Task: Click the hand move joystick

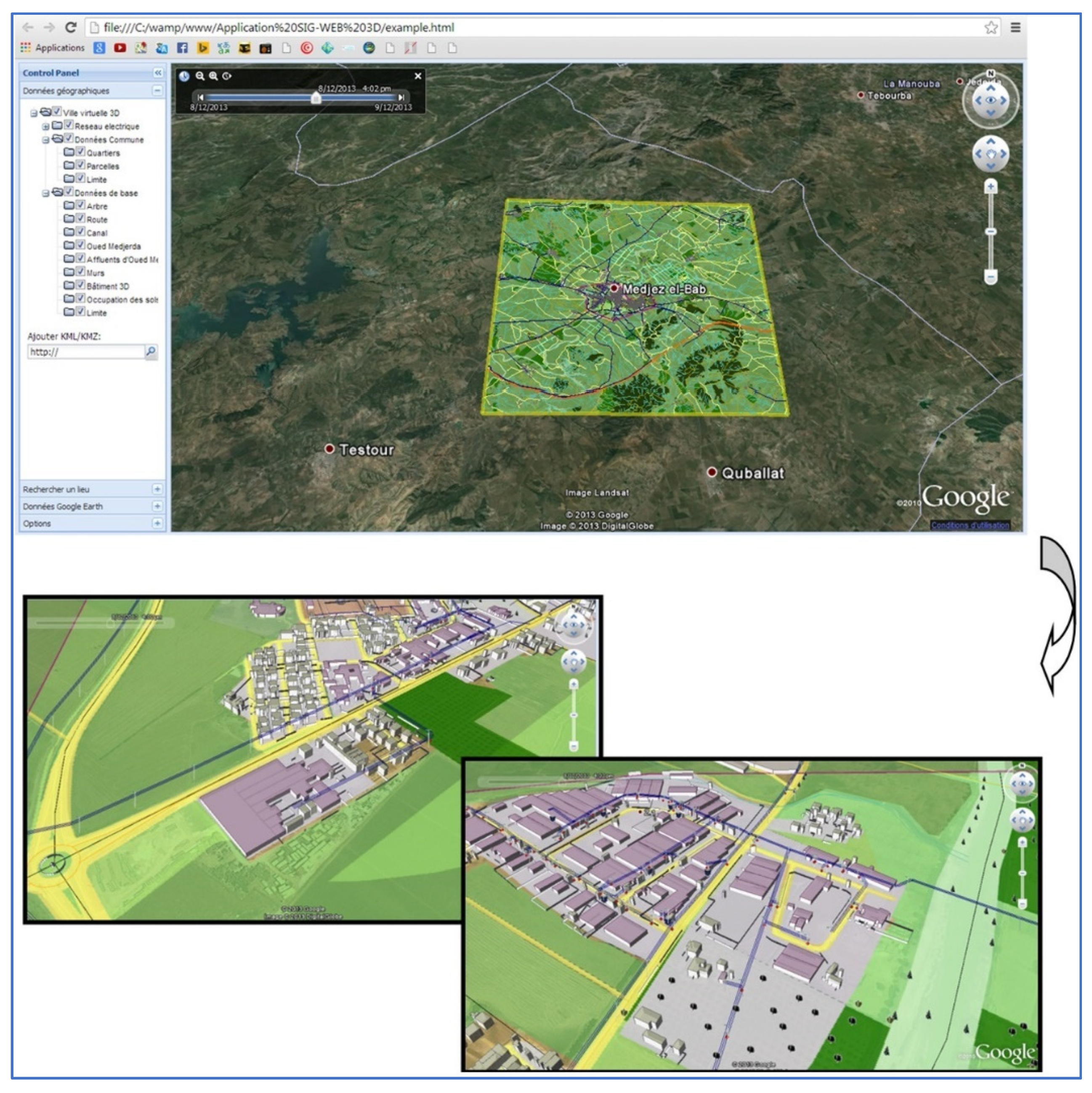Action: coord(991,153)
